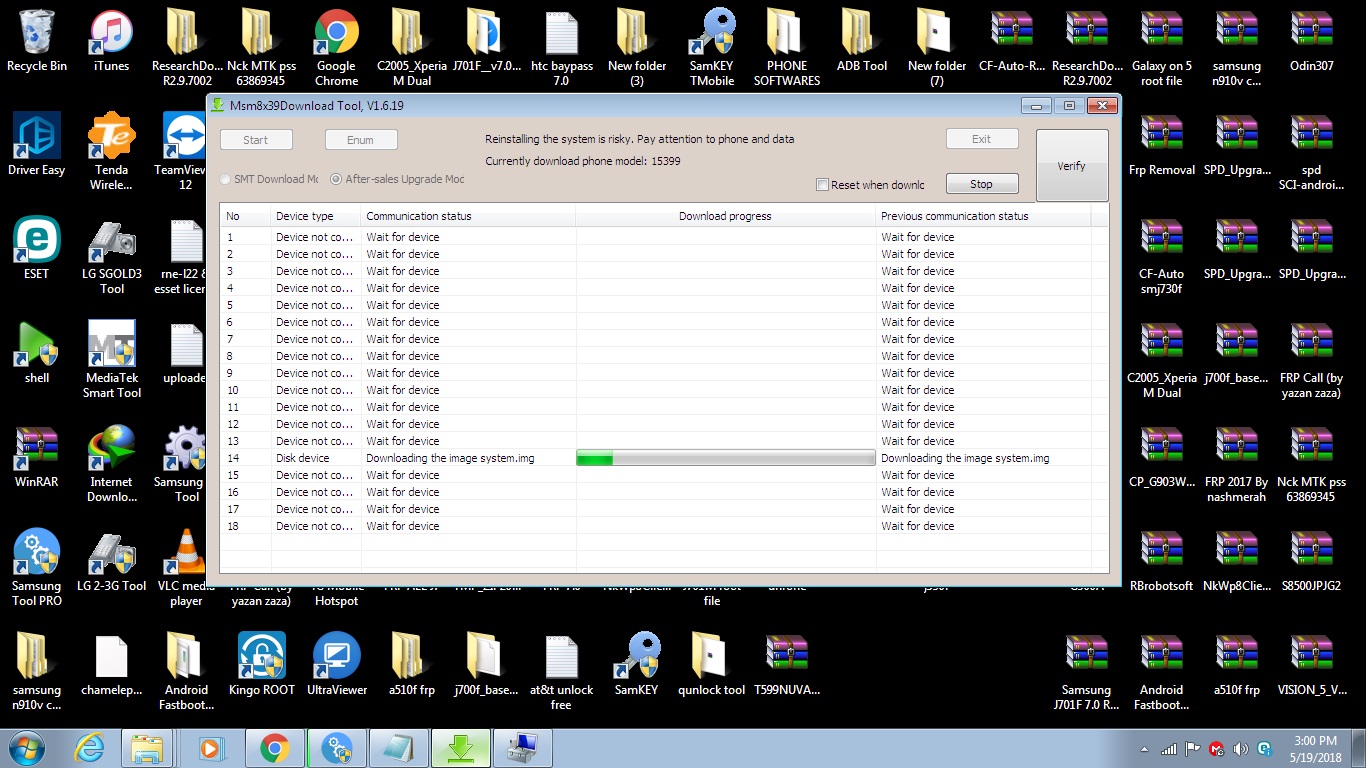This screenshot has height=768, width=1366.
Task: Click the large Verify button
Action: 1071,166
